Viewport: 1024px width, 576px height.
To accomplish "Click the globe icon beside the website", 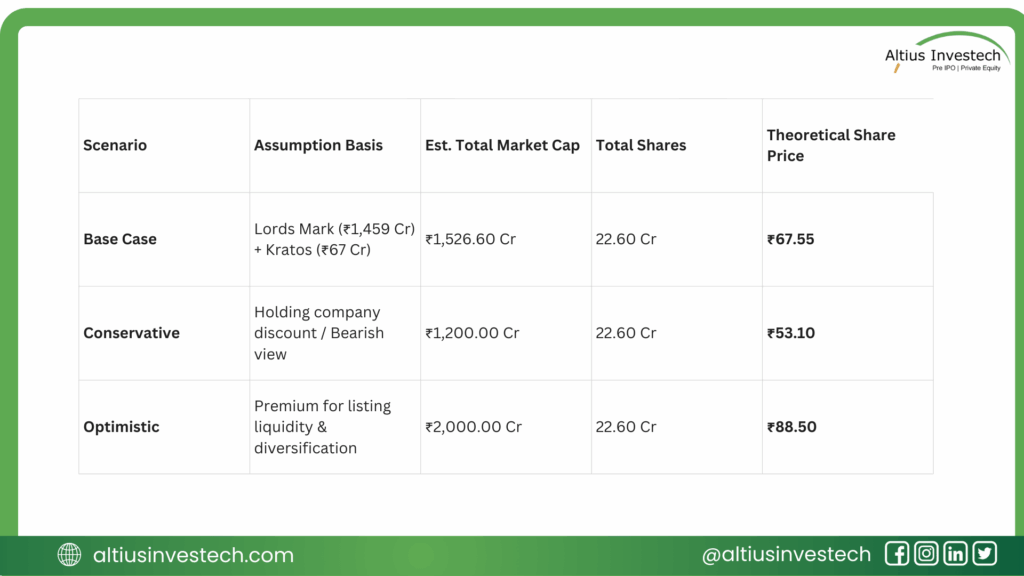I will click(x=69, y=555).
